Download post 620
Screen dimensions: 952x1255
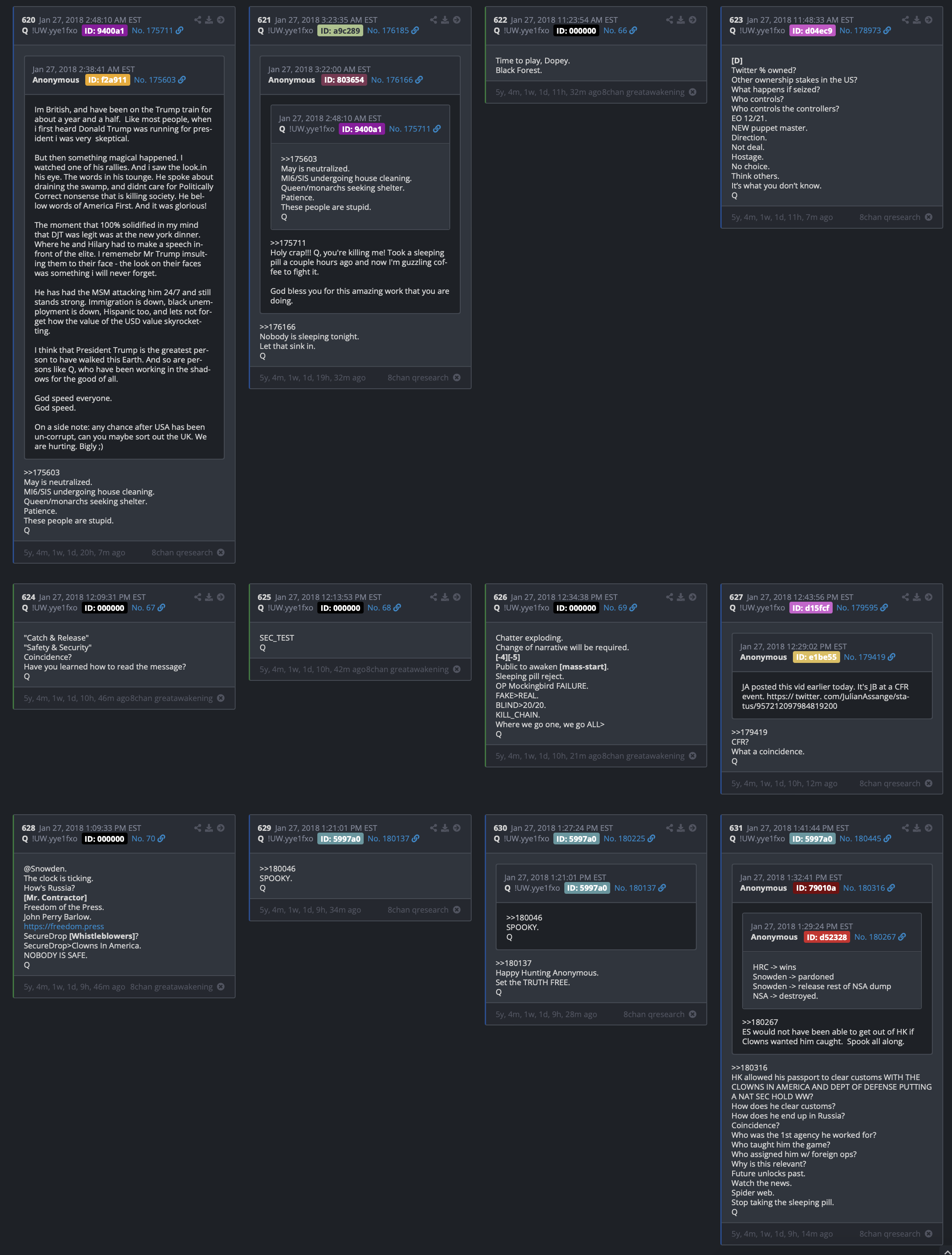(x=209, y=20)
